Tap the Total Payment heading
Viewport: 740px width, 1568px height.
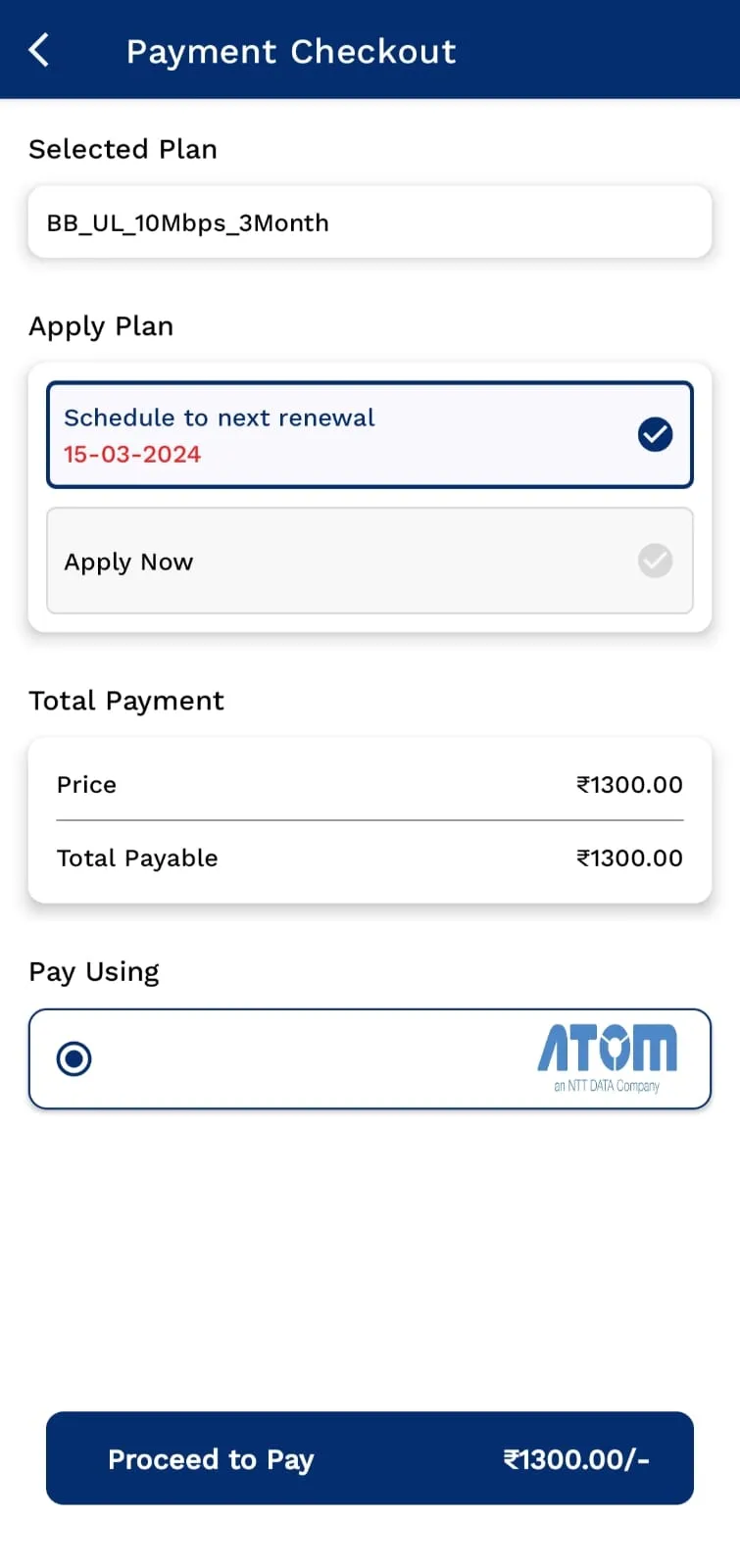(126, 701)
